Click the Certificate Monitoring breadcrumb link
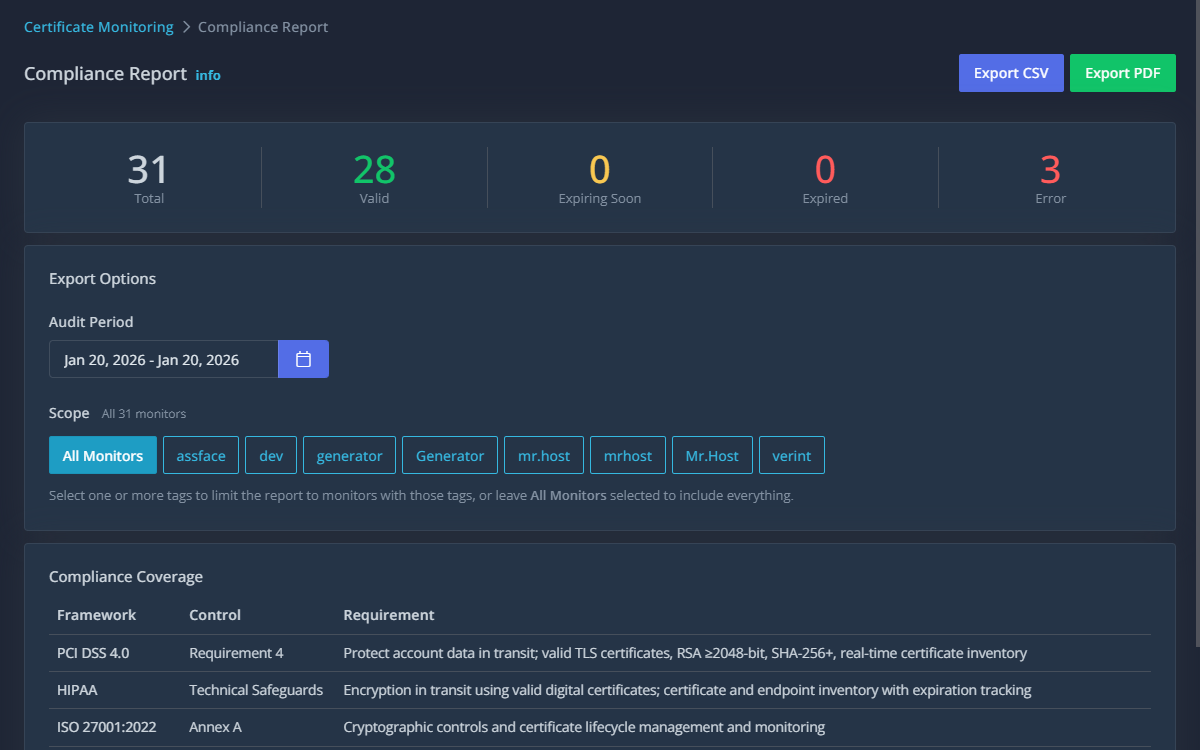This screenshot has width=1200, height=750. (x=98, y=27)
